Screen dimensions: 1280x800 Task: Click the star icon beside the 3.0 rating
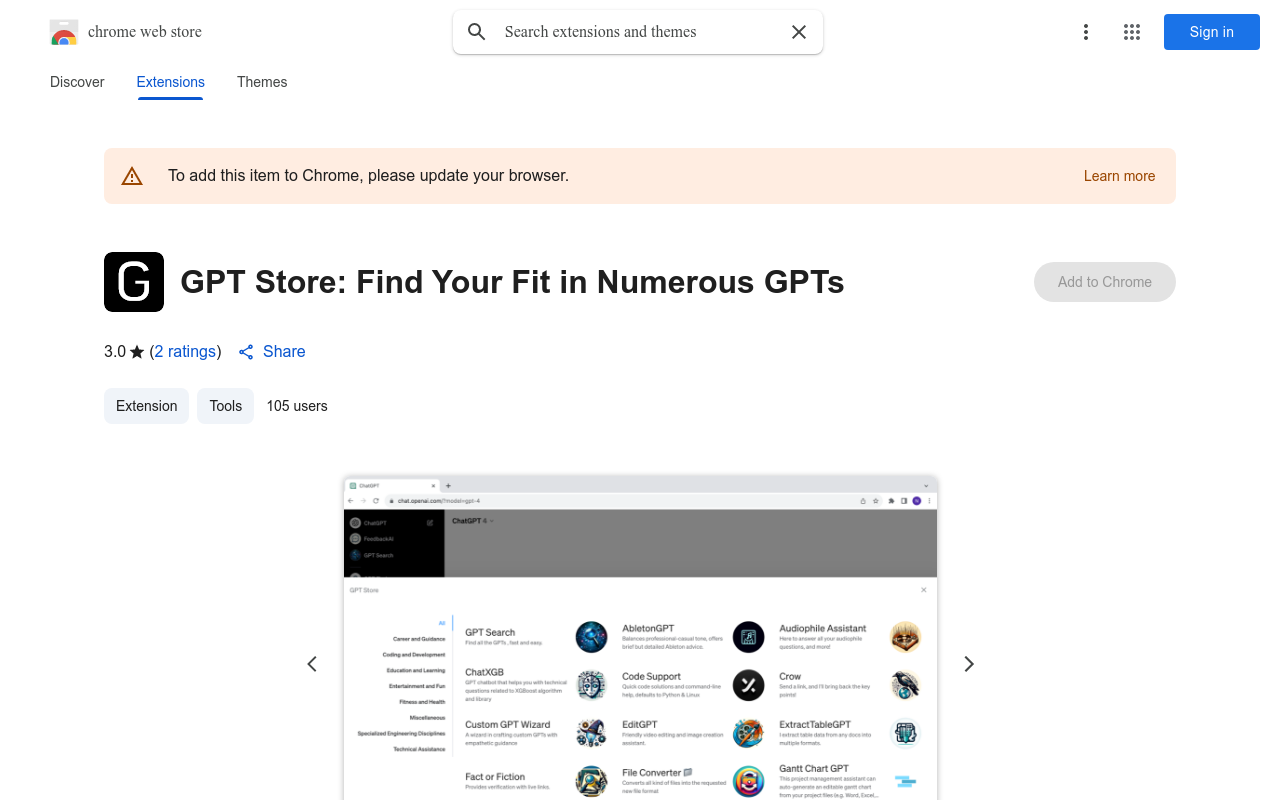pyautogui.click(x=137, y=351)
